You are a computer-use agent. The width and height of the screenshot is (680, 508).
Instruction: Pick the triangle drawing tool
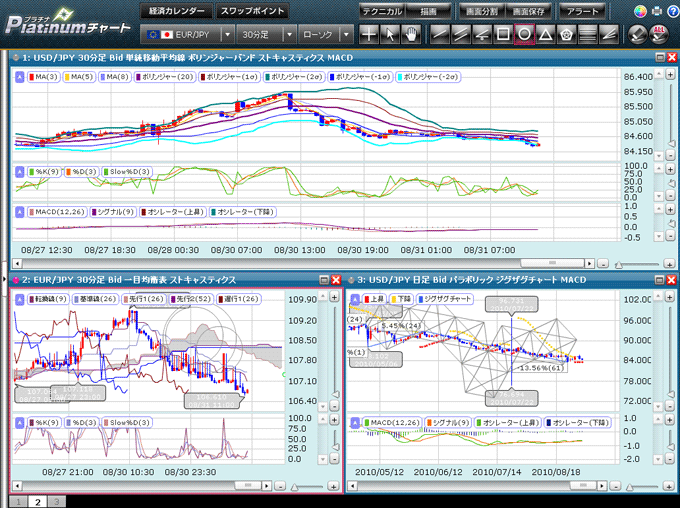pos(545,35)
